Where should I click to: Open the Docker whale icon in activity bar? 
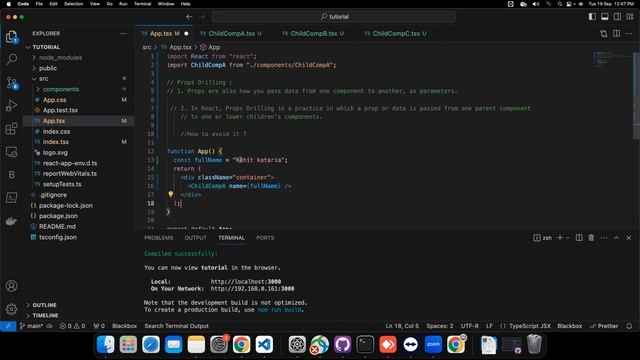(11, 221)
